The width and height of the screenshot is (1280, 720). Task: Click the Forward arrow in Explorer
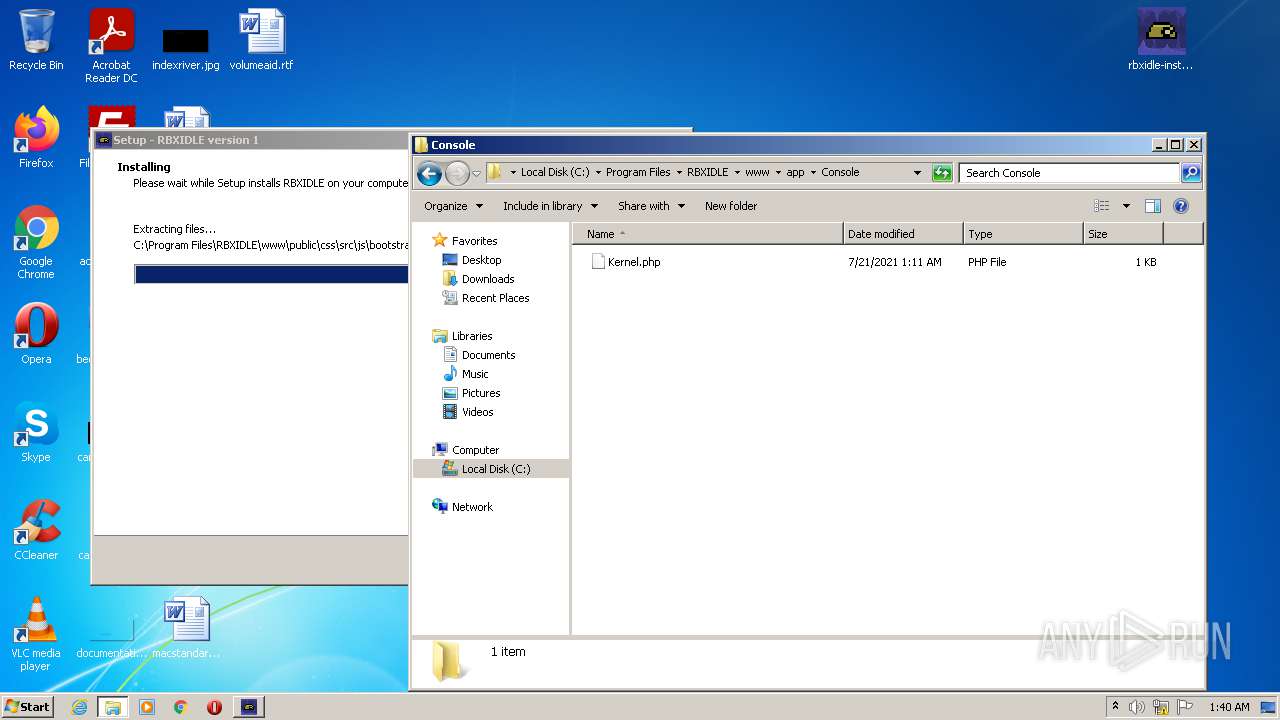(457, 173)
